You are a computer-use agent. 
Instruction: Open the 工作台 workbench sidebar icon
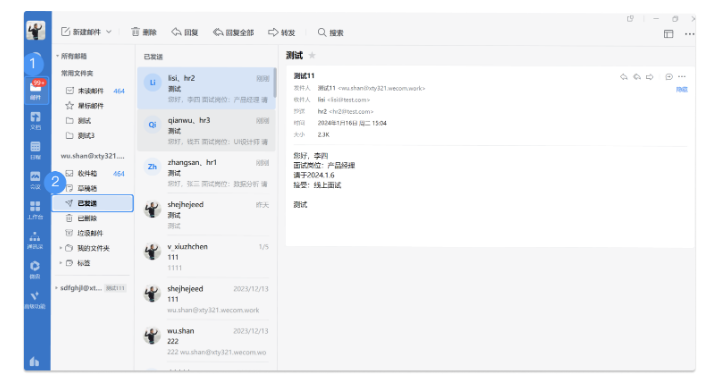pyautogui.click(x=35, y=210)
